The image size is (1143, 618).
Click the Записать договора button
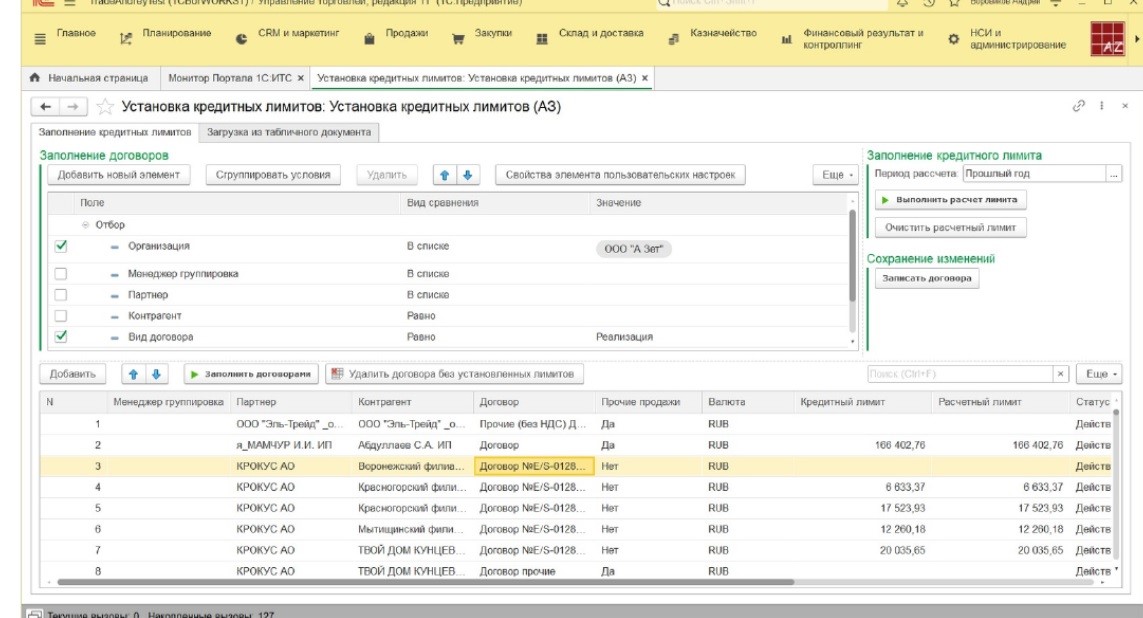[926, 279]
